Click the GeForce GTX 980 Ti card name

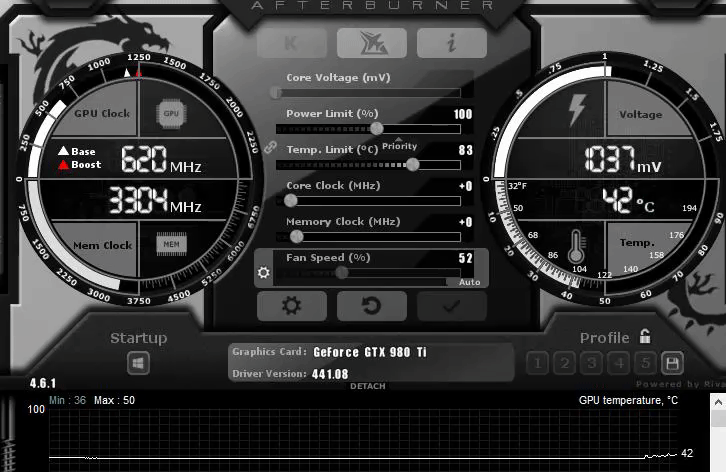[x=370, y=352]
